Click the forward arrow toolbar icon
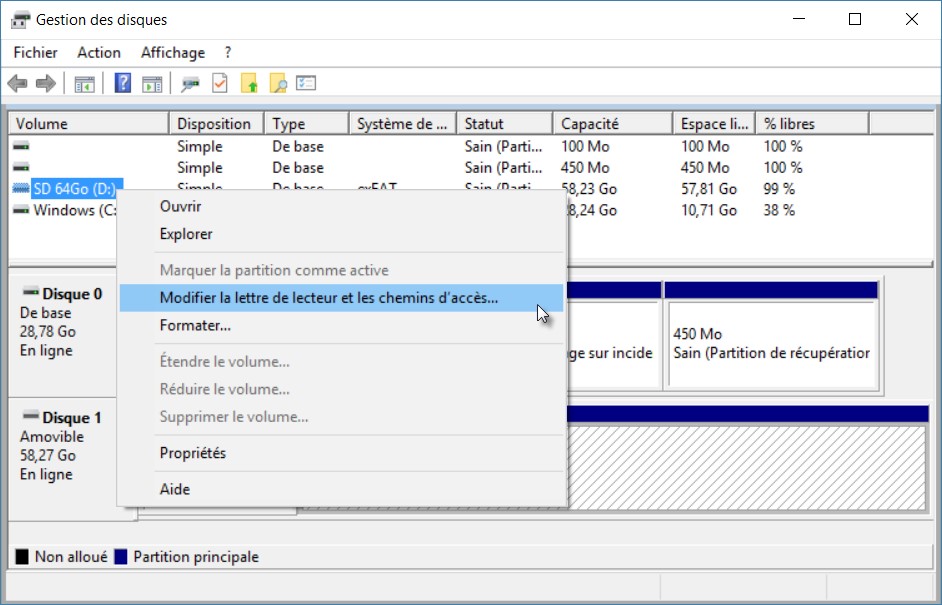942x605 pixels. 45,84
